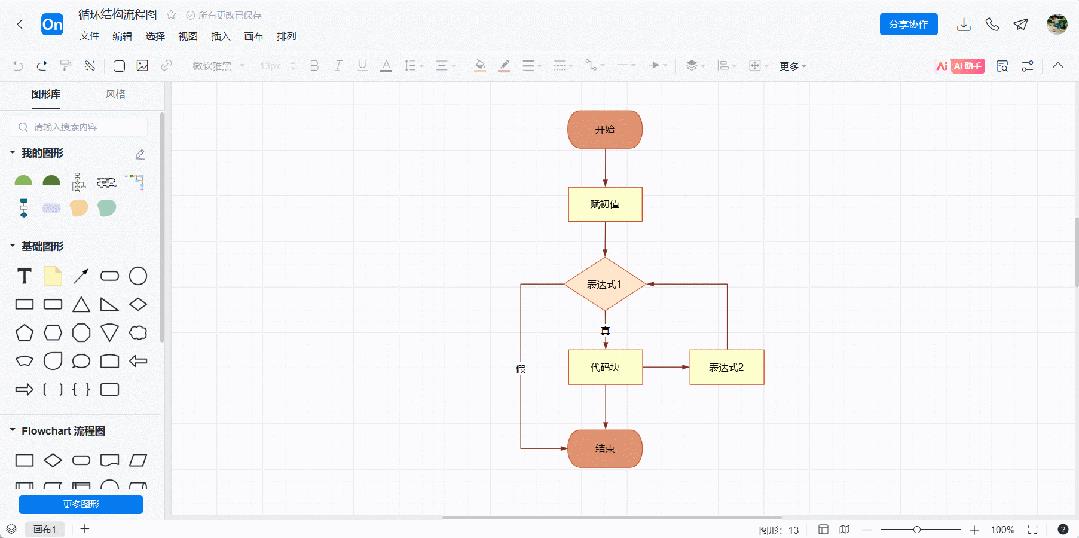Screen dimensions: 1079x538
Task: Insert a rounded rectangle shape from toolbar
Action: pyautogui.click(x=119, y=66)
